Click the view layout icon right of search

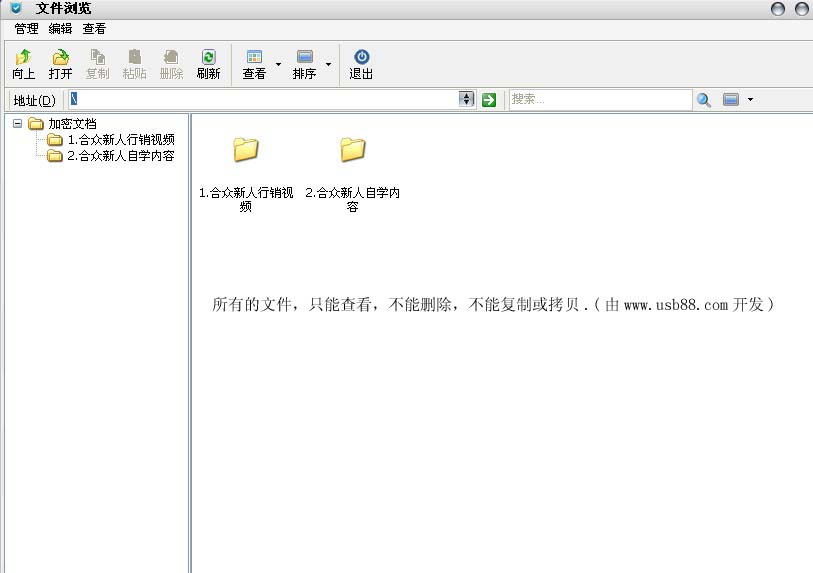tap(731, 100)
